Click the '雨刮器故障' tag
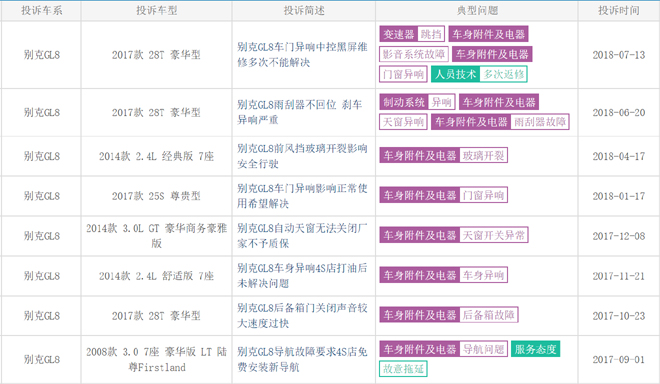The image size is (660, 384). click(x=540, y=122)
